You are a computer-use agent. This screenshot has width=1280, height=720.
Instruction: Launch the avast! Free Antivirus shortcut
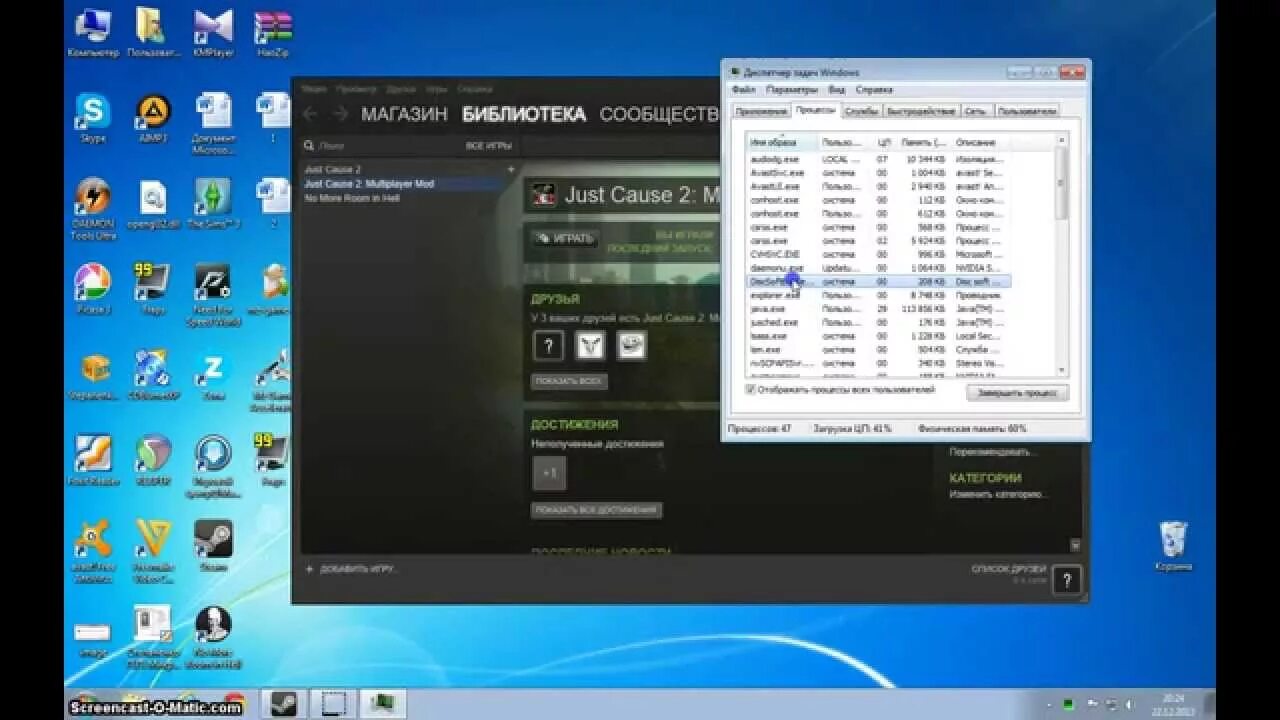[93, 551]
